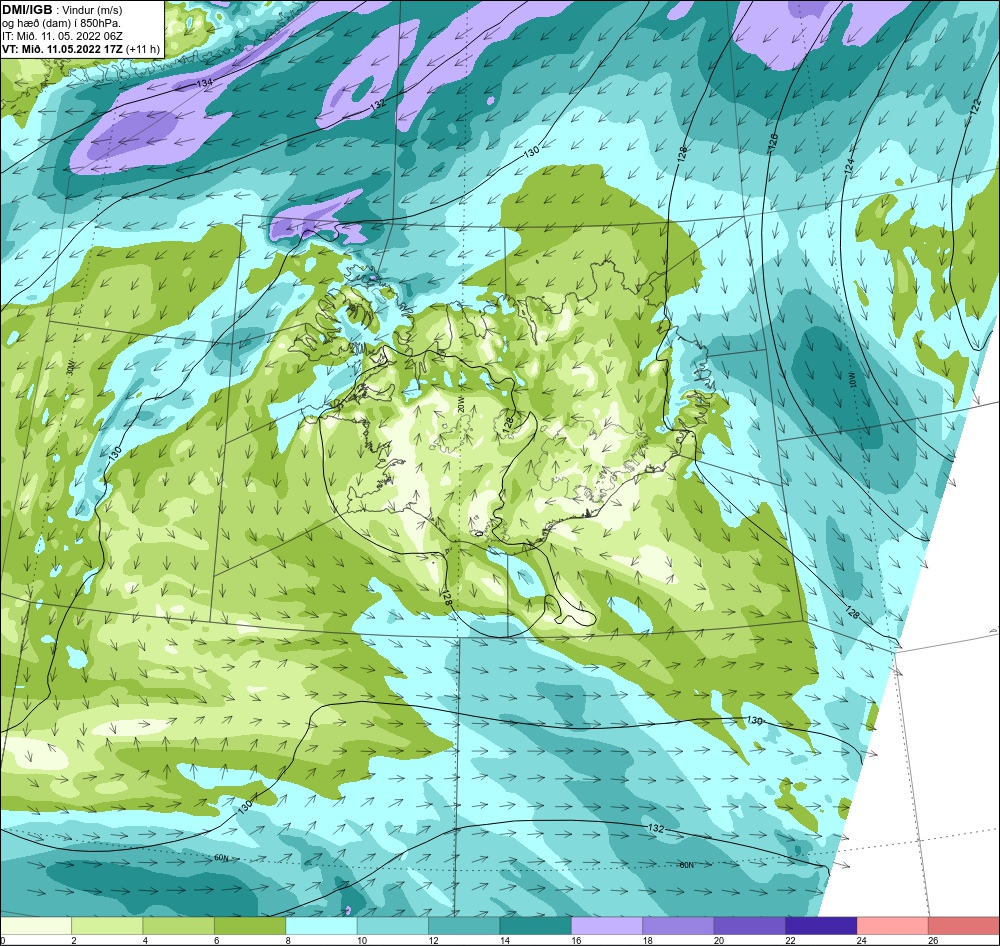Select the palest 0–2 m/s legend swatch
Viewport: 1000px width, 946px height.
coord(36,925)
